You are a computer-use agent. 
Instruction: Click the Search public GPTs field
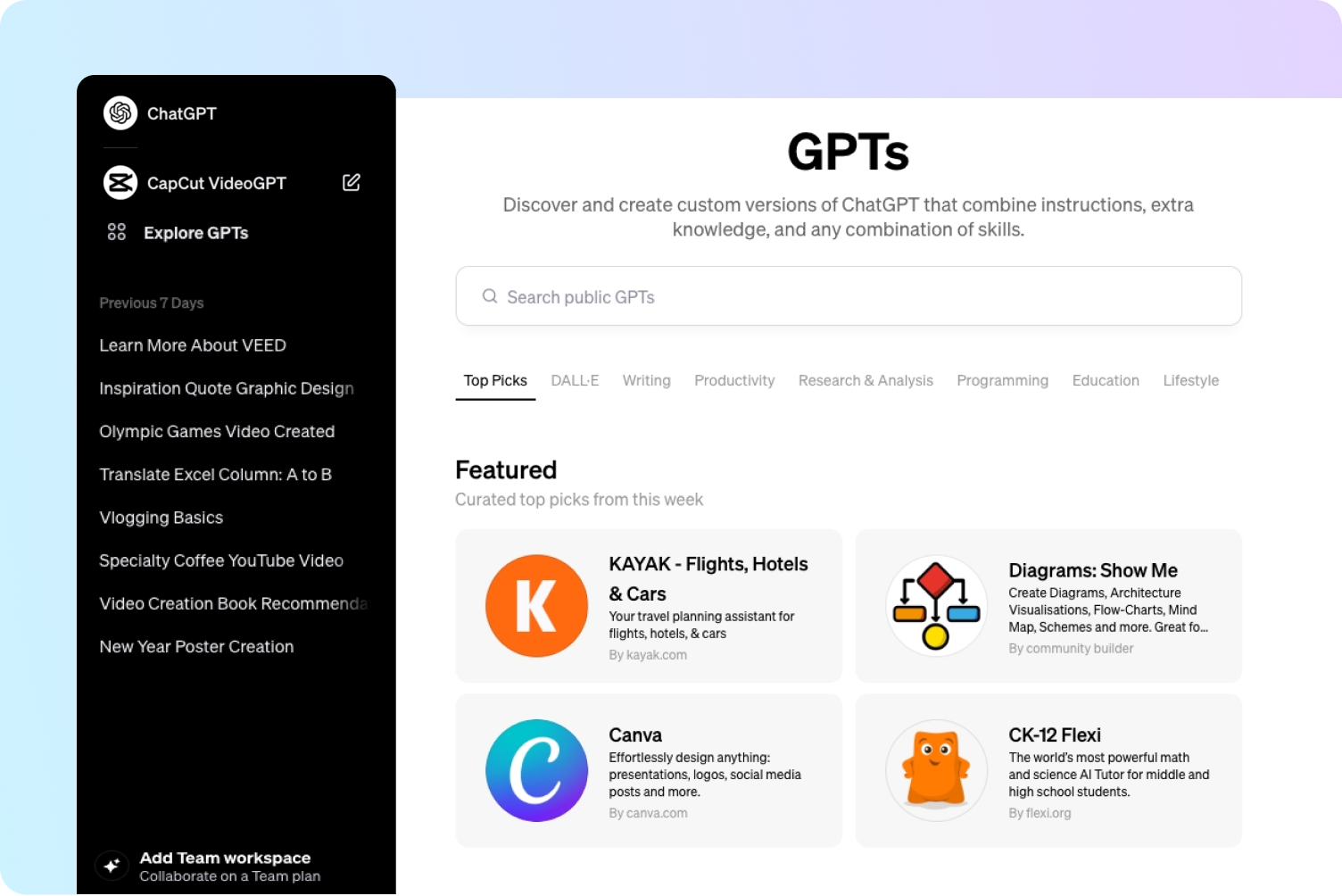tap(848, 295)
